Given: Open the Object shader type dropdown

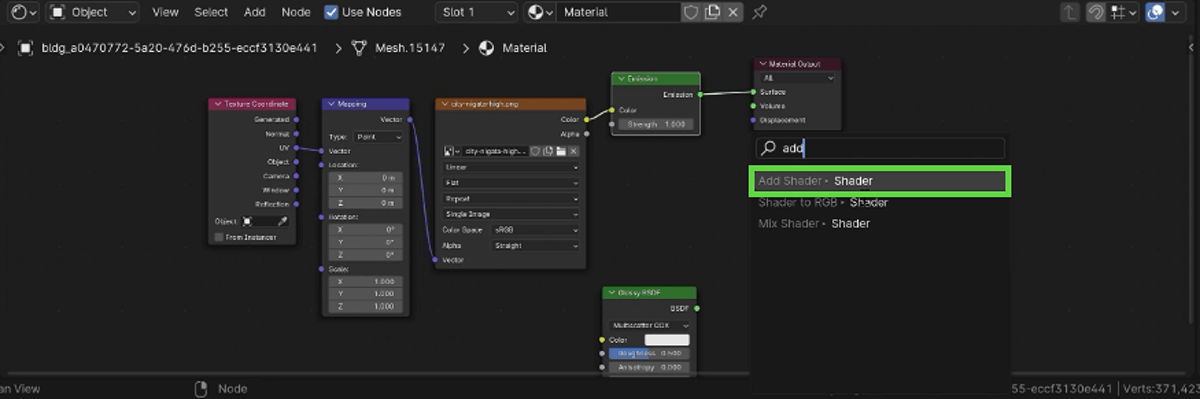Looking at the screenshot, I should pos(93,12).
